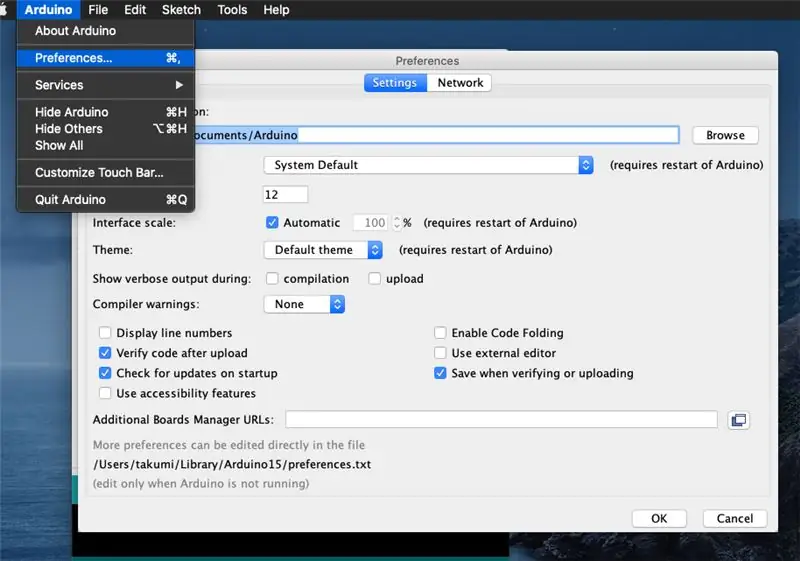Uncheck Check for updates on startup
800x561 pixels.
point(105,373)
